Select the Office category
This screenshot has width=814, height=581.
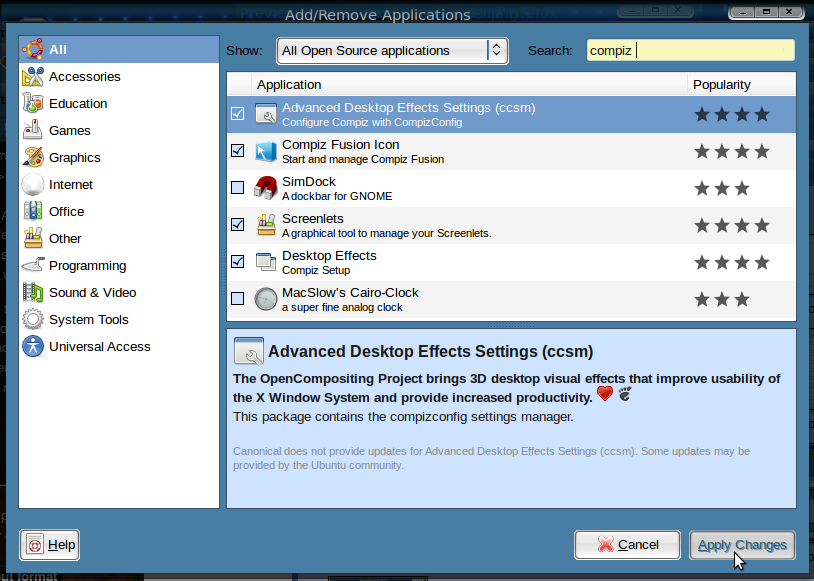coord(119,211)
